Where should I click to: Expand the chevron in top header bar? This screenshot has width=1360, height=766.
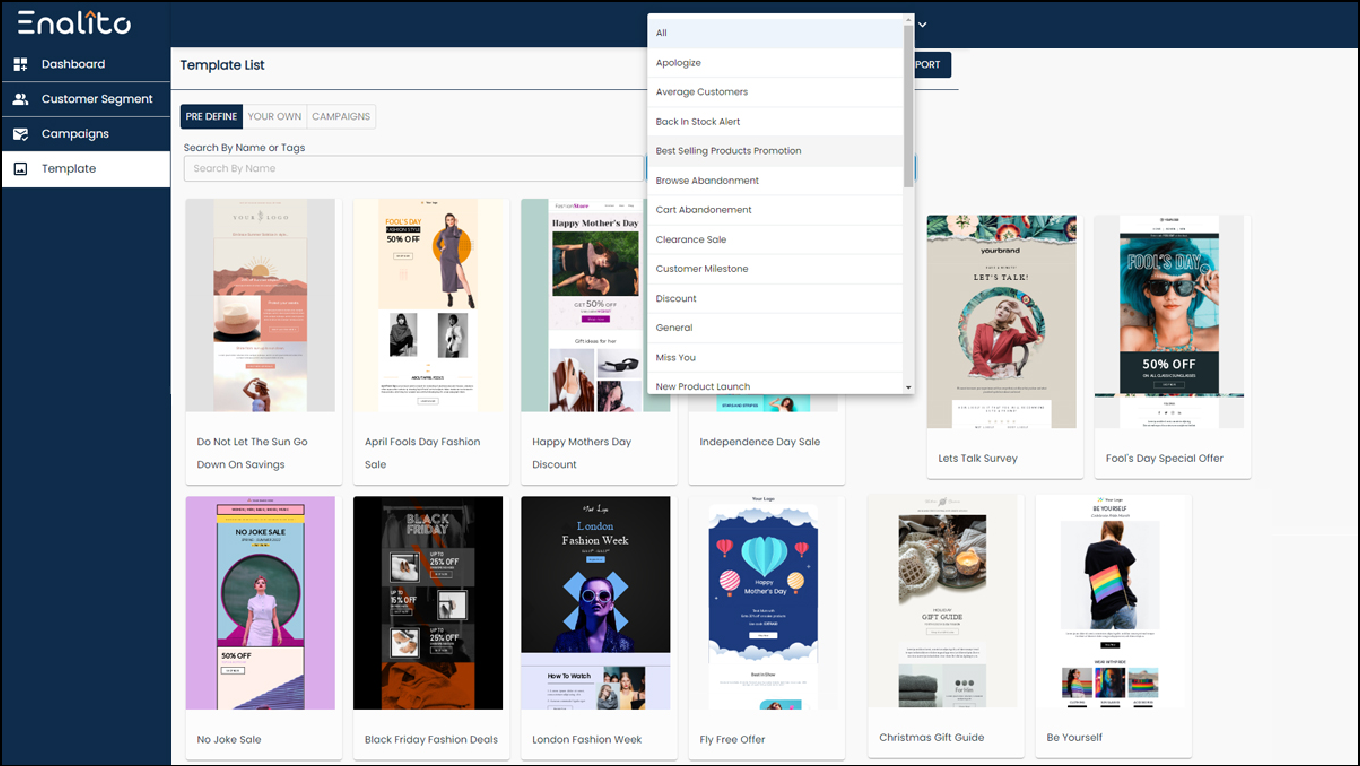(x=922, y=24)
